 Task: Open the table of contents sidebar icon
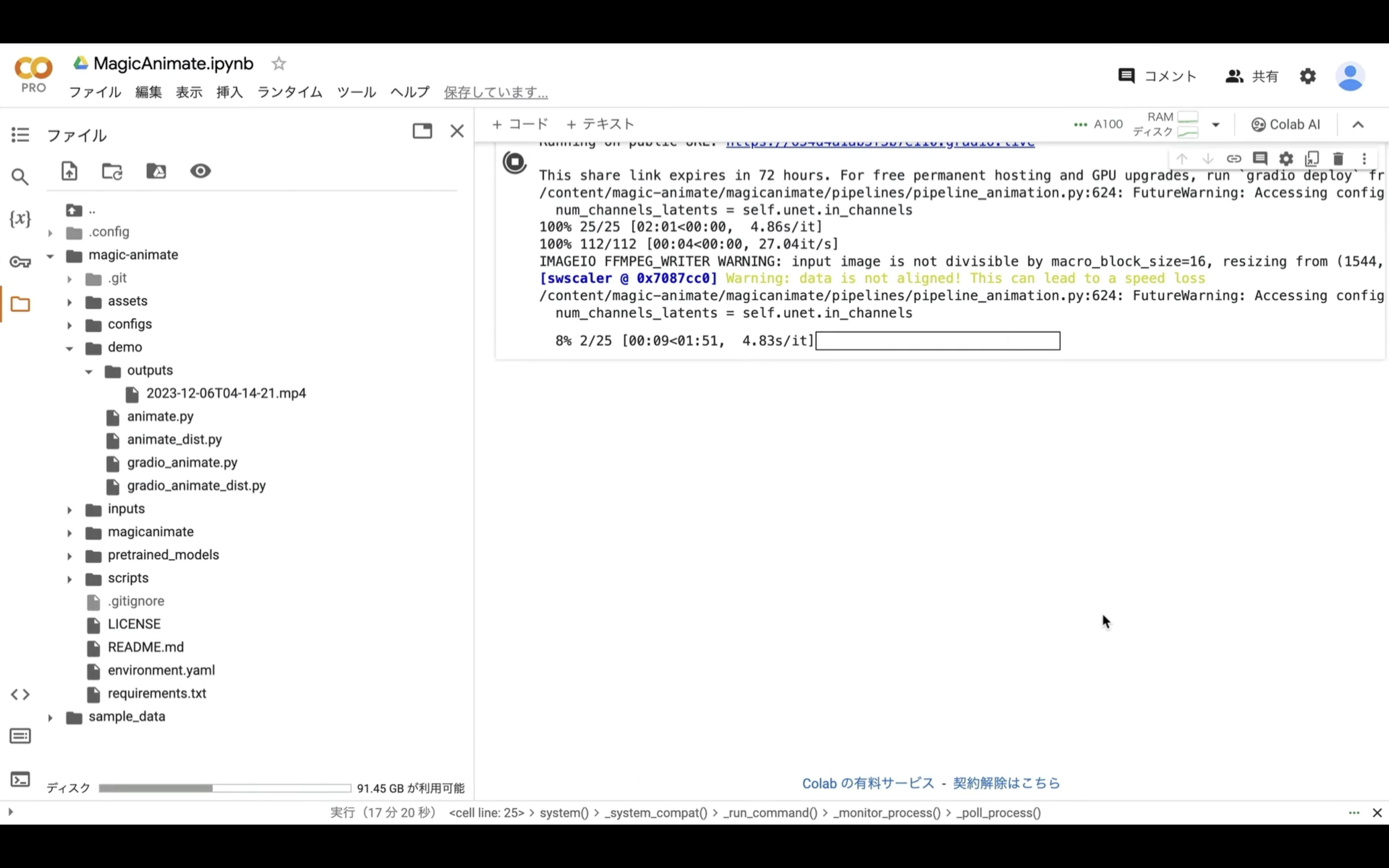pos(20,135)
